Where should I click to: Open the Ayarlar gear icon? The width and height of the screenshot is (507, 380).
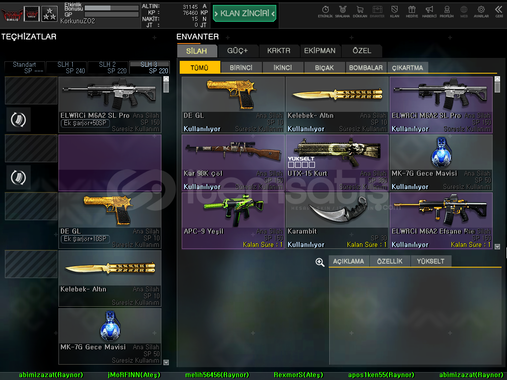[x=481, y=11]
